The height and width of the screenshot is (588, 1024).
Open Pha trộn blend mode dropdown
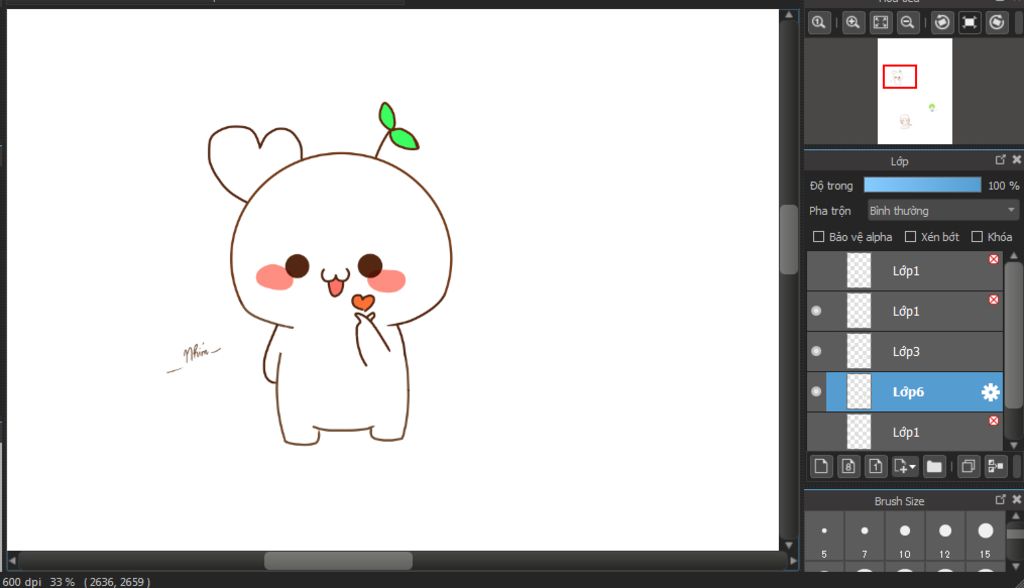[x=942, y=210]
